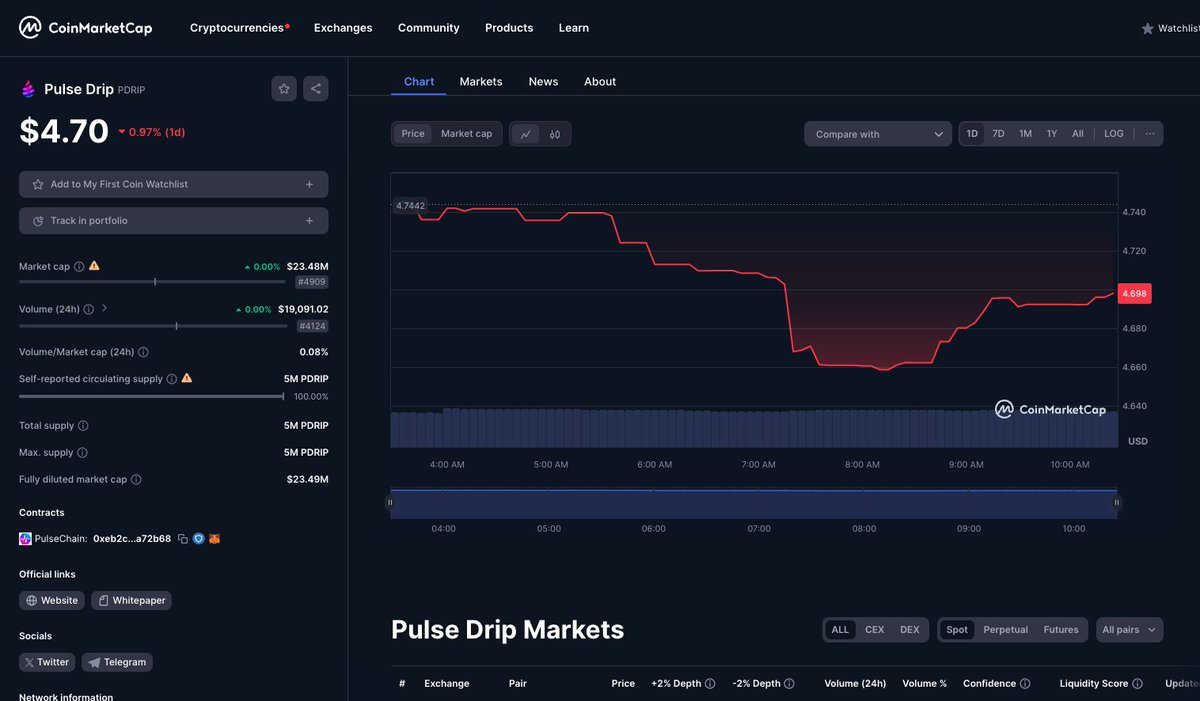
Task: Copy the PulseChain contract address
Action: (x=182, y=539)
